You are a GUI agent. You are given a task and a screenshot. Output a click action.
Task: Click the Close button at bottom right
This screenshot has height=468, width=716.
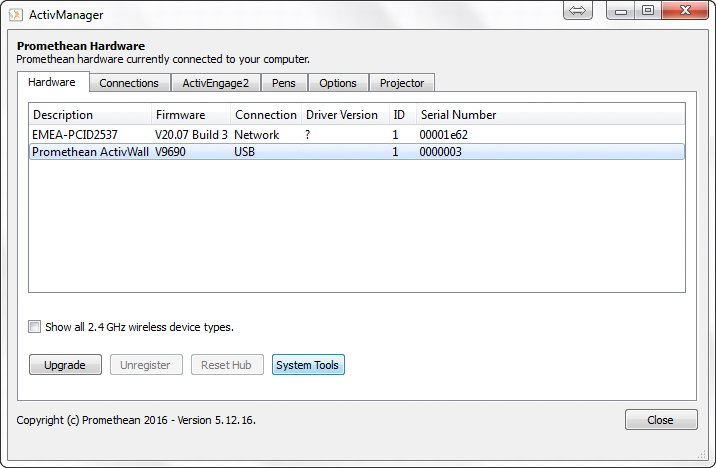pos(661,420)
